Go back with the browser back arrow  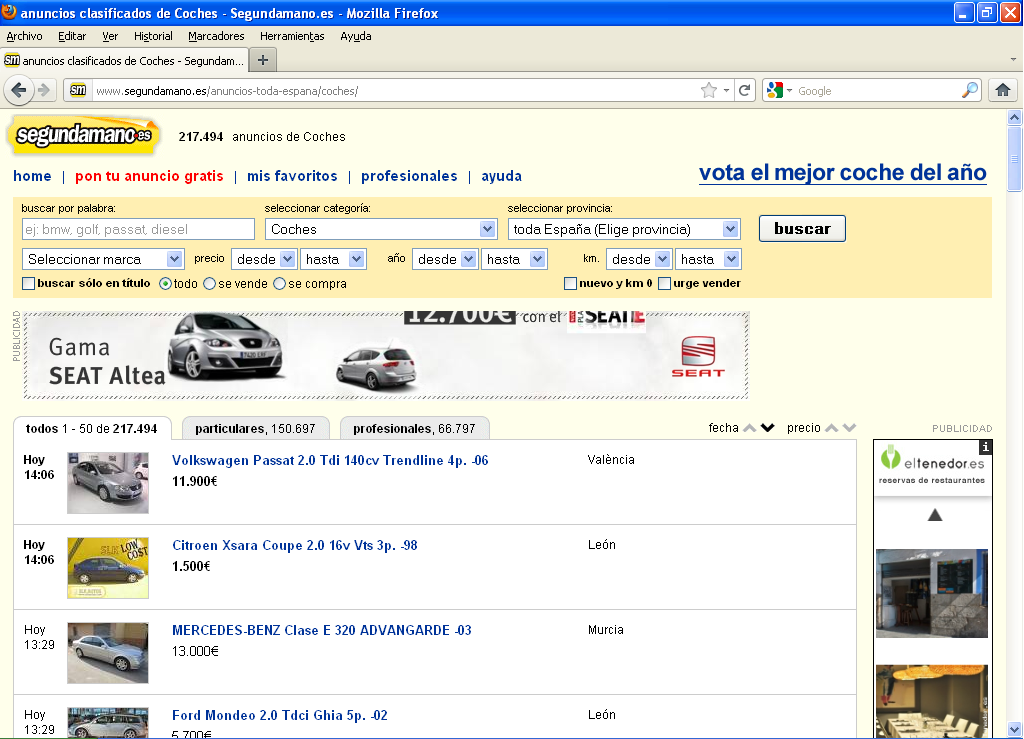tap(19, 90)
